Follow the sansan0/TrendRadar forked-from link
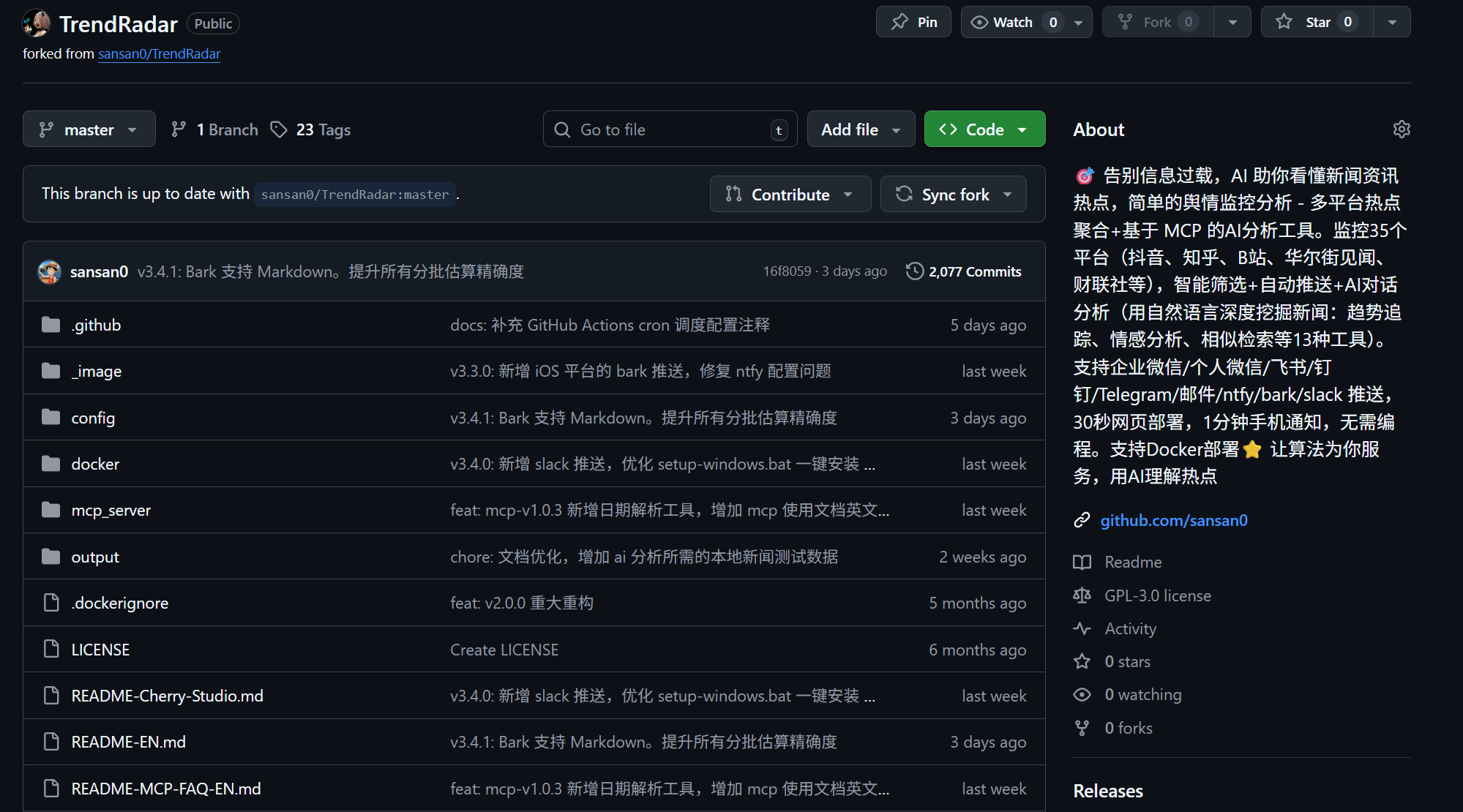Viewport: 1463px width, 812px height. 159,53
